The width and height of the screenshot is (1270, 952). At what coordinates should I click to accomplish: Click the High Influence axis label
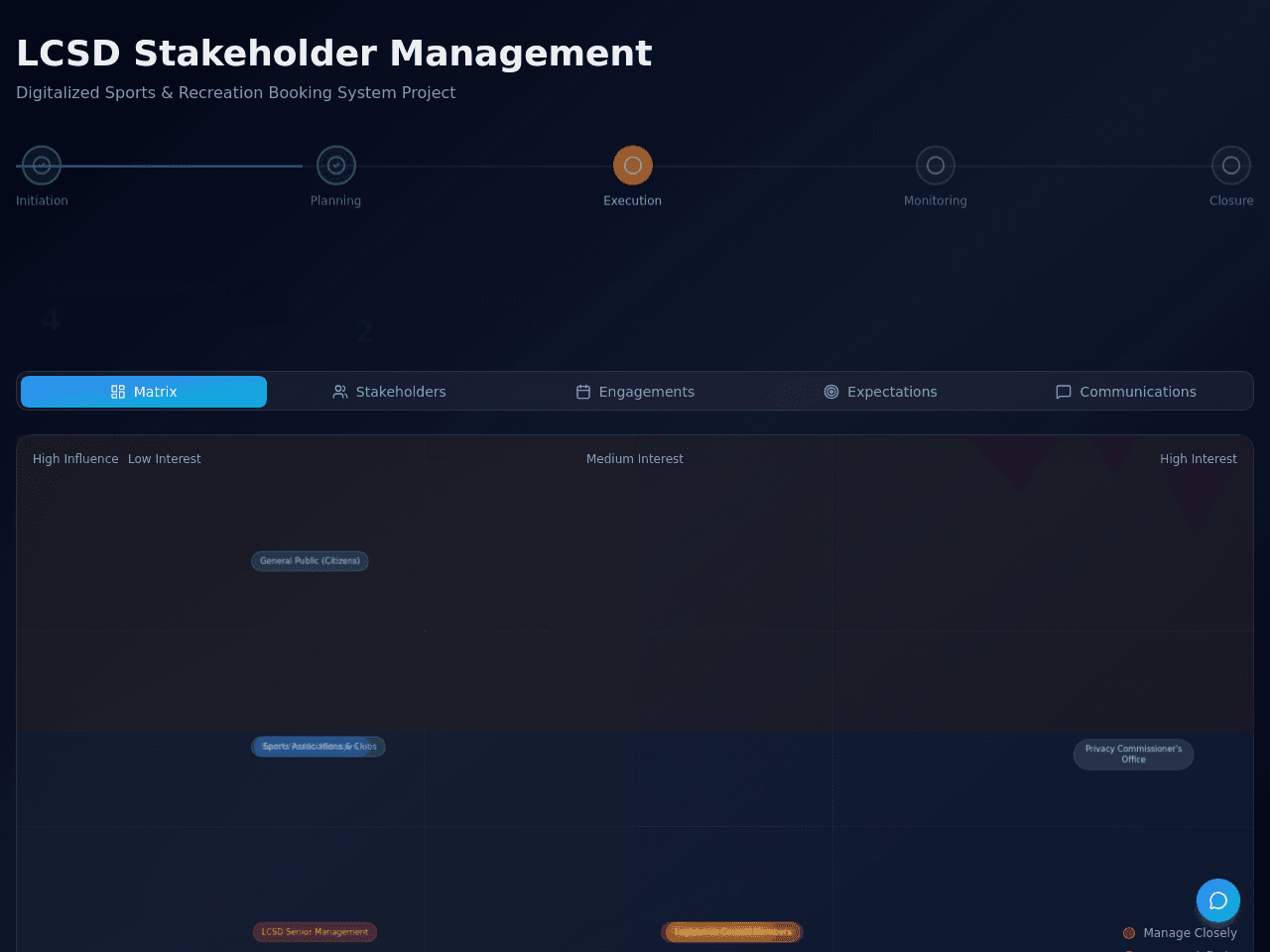coord(75,459)
